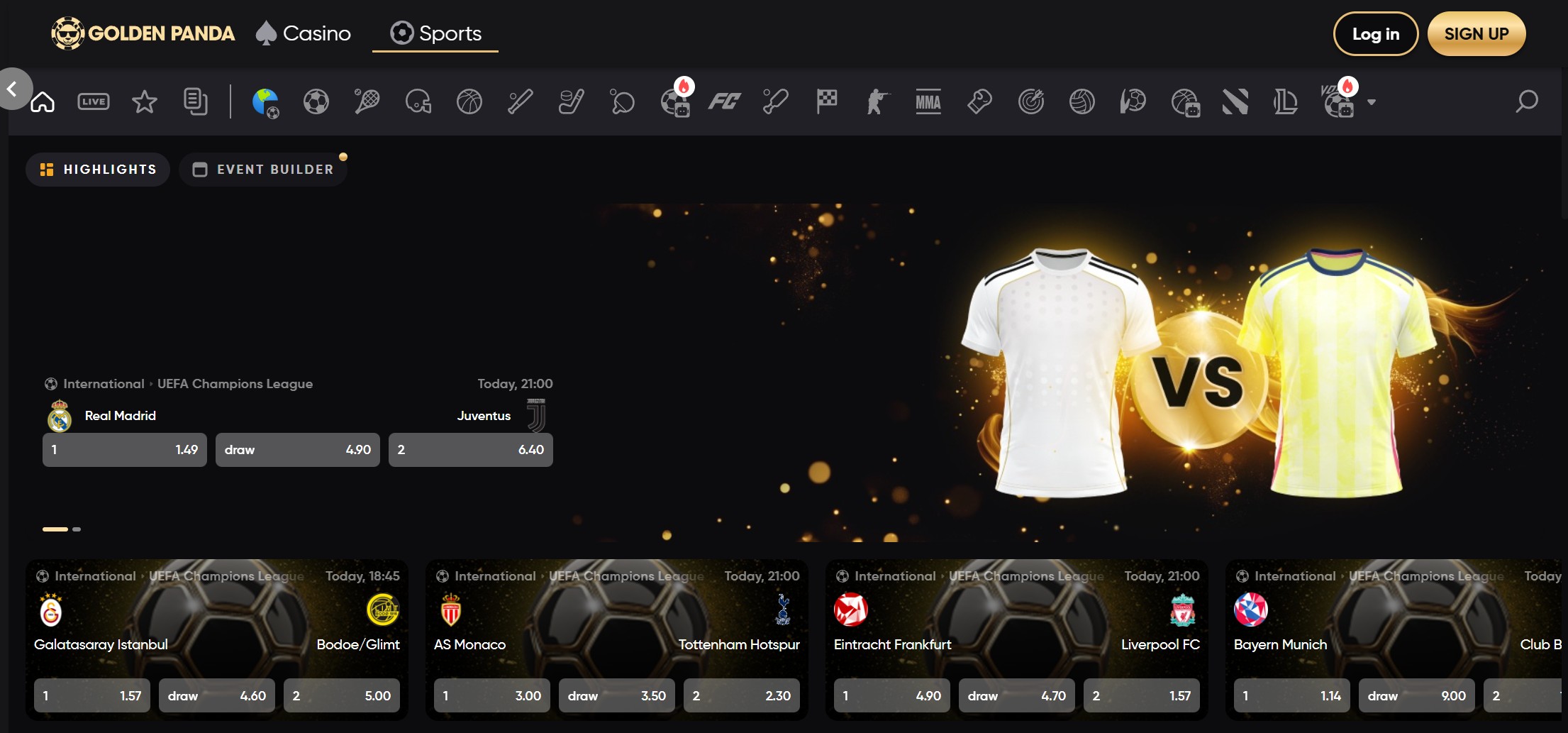Open the LIVE events icon

(94, 102)
